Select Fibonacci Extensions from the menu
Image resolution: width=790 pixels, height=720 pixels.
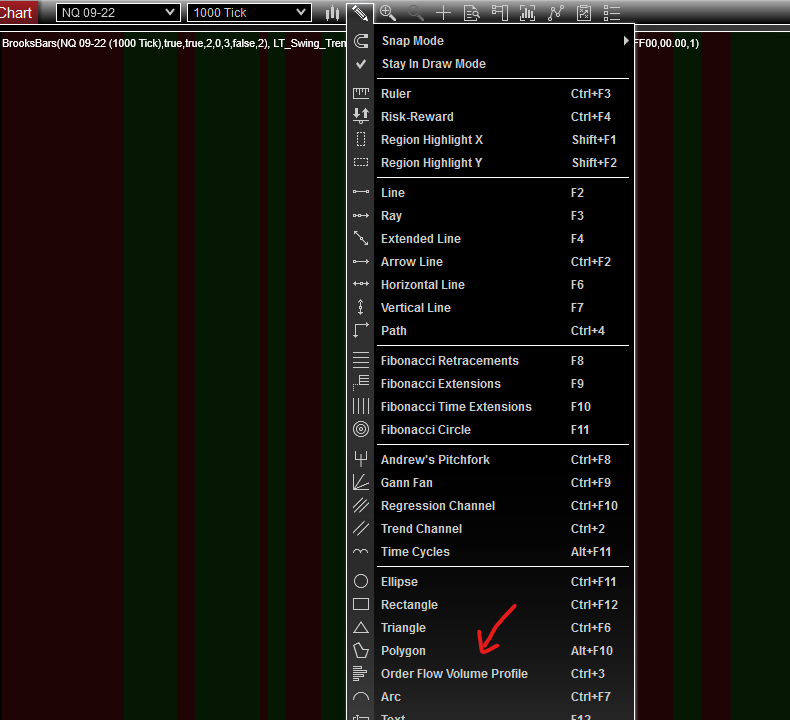(x=490, y=384)
